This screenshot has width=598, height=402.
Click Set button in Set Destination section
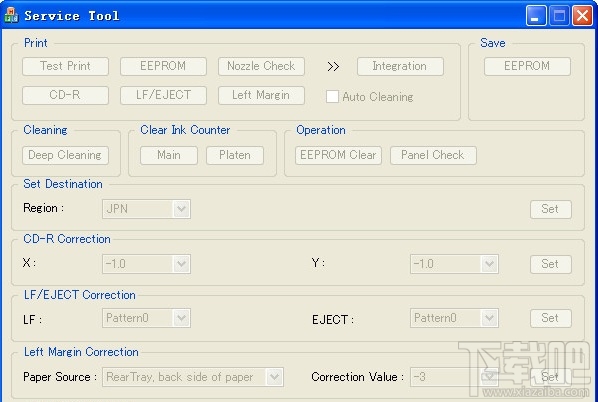click(x=551, y=209)
